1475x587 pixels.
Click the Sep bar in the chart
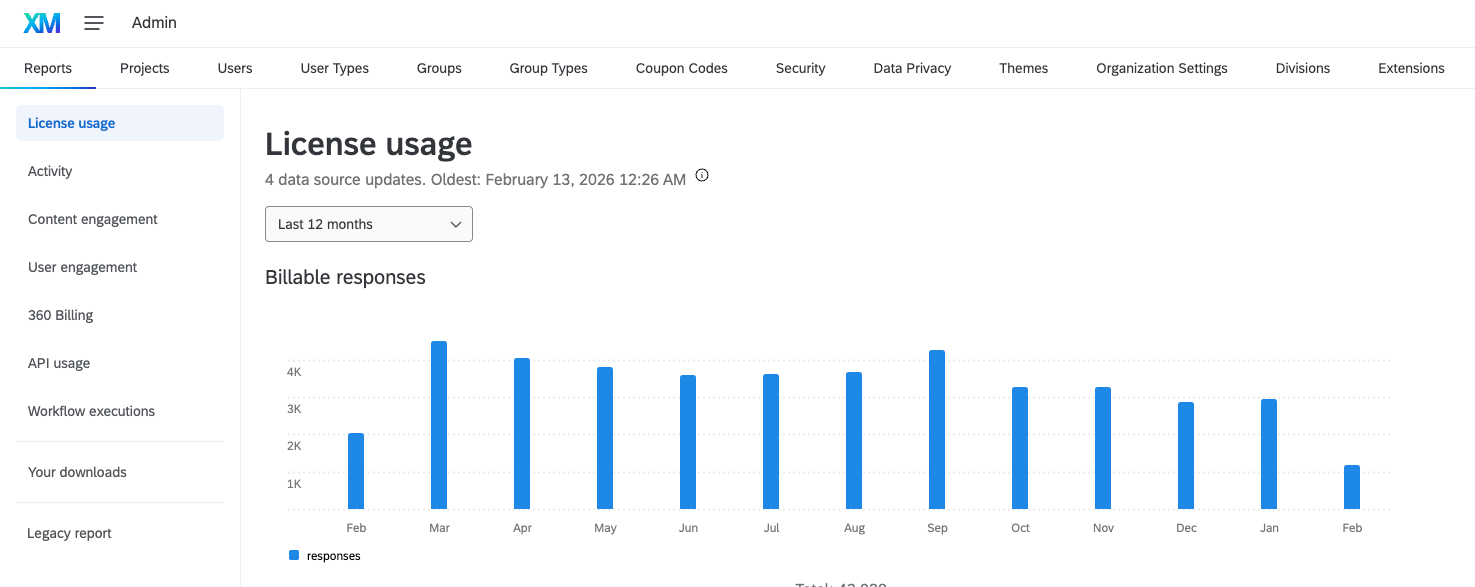pos(936,430)
